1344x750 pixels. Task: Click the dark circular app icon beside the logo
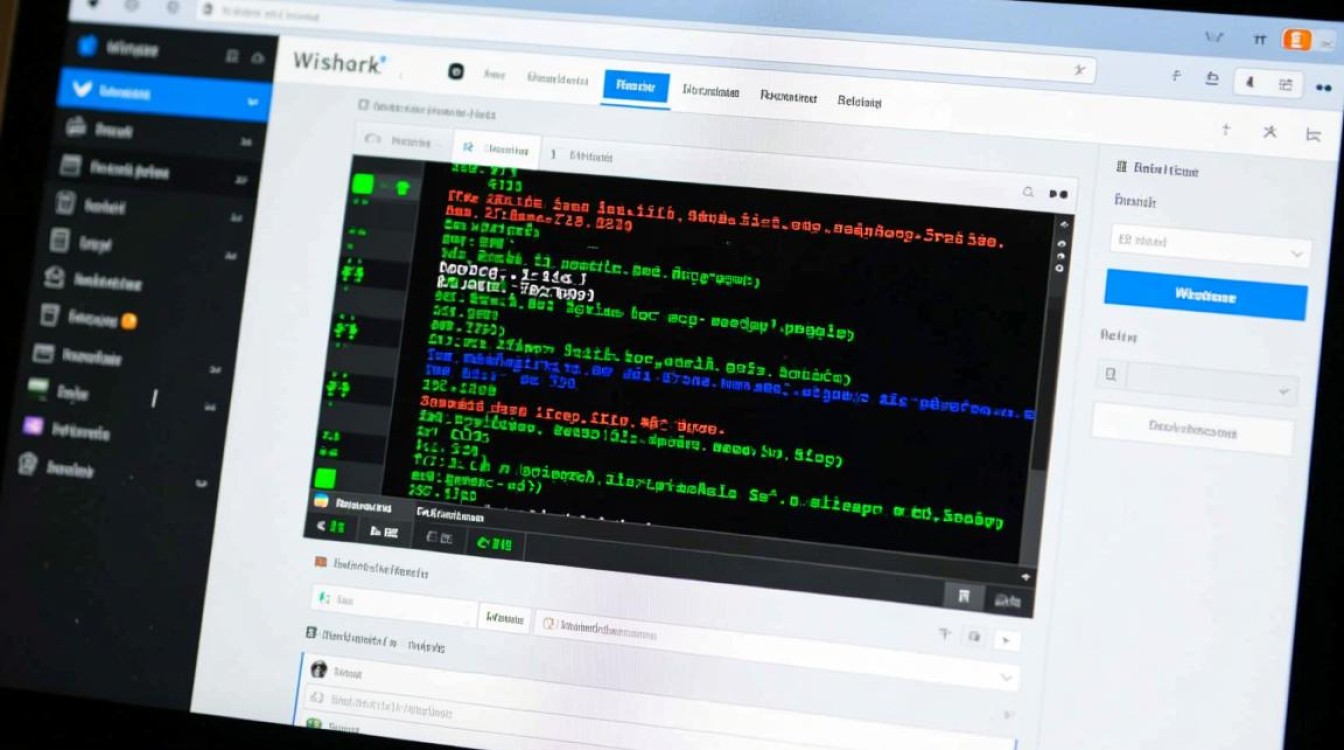click(x=458, y=72)
